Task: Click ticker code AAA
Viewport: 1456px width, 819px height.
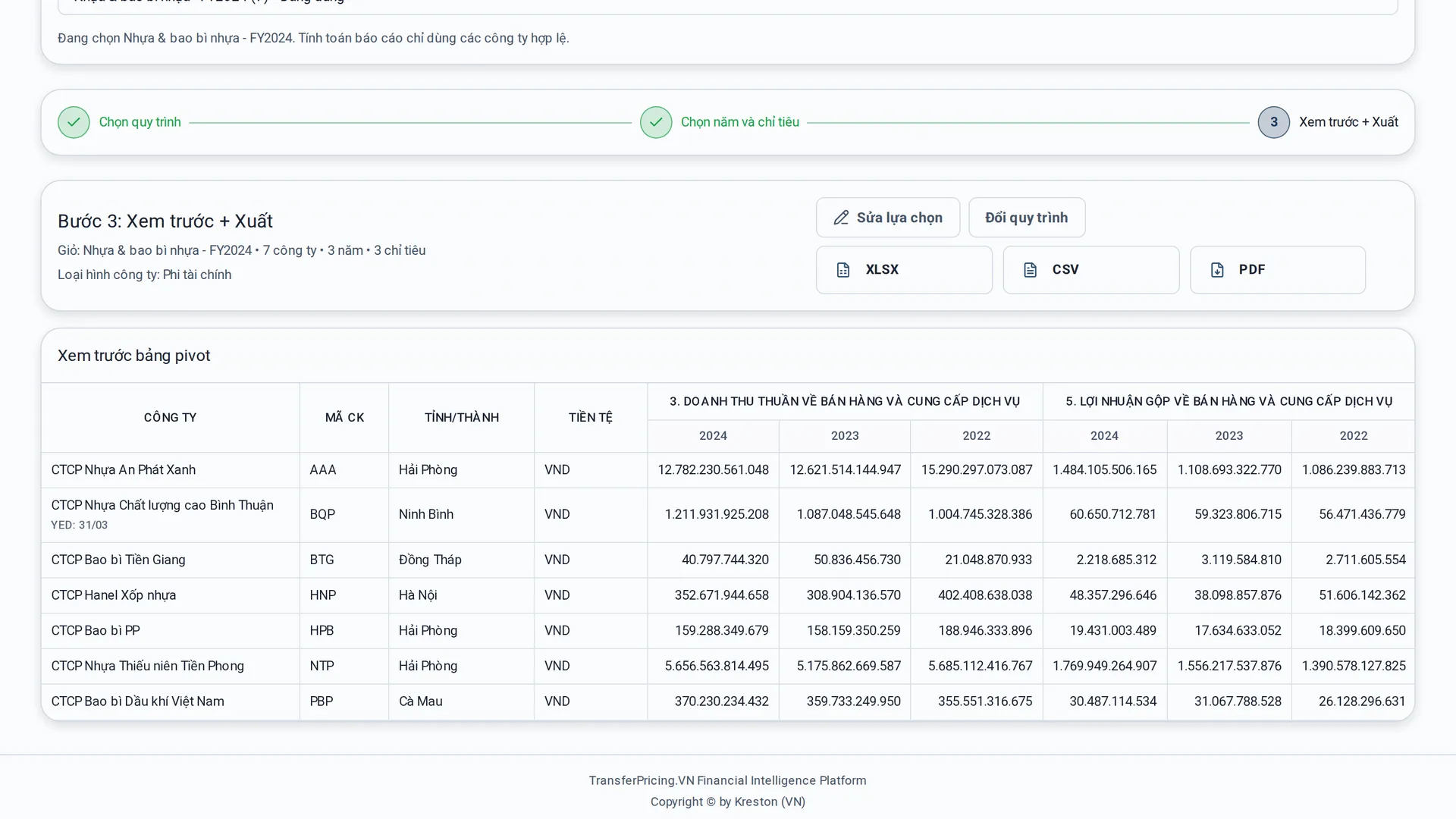Action: (x=323, y=470)
